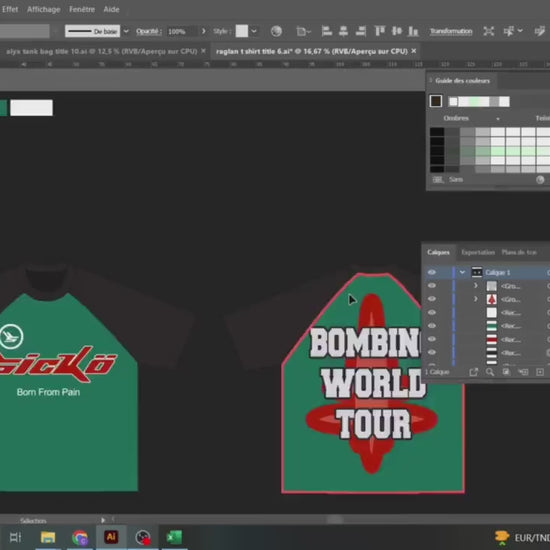Expand the first group sublayer
This screenshot has height=550, width=550.
476,286
